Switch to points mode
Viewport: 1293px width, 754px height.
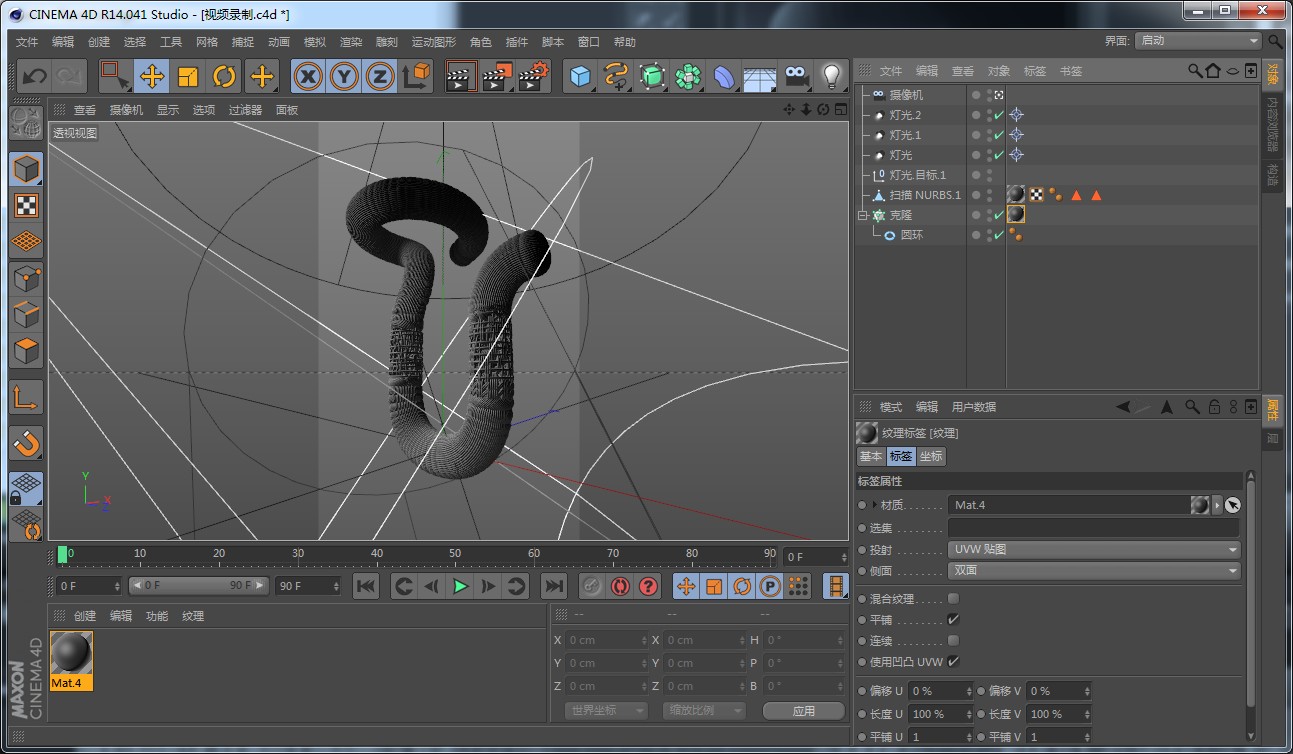[x=27, y=279]
